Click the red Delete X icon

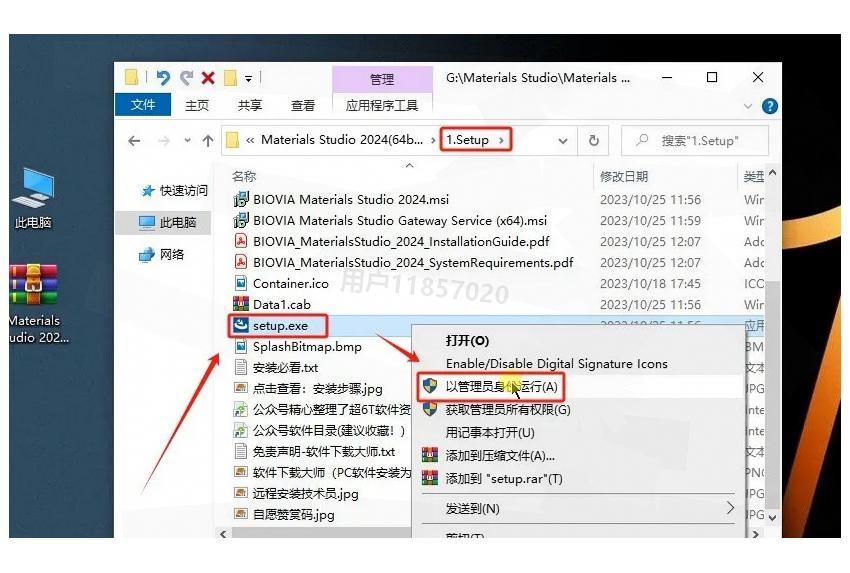point(208,78)
